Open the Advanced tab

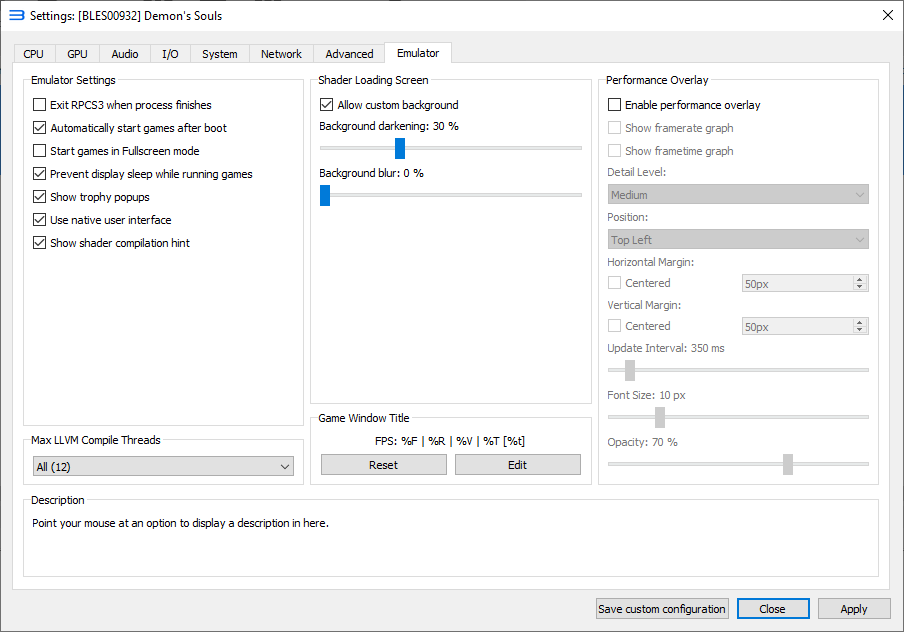(x=349, y=54)
